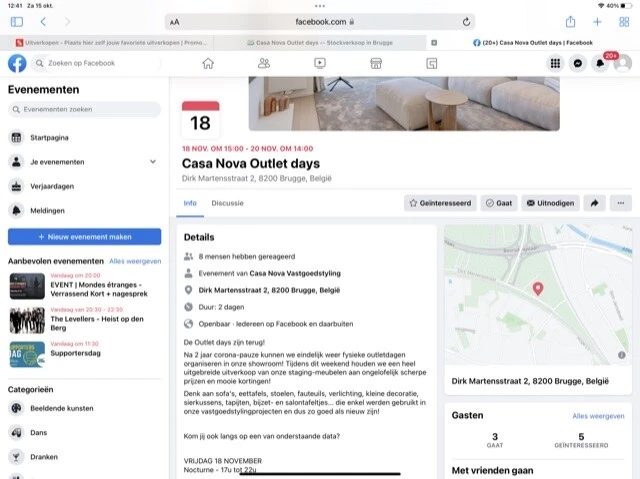Select the Casa Nova Outlet days Facebook tab
640x479 pixels.
click(x=533, y=43)
